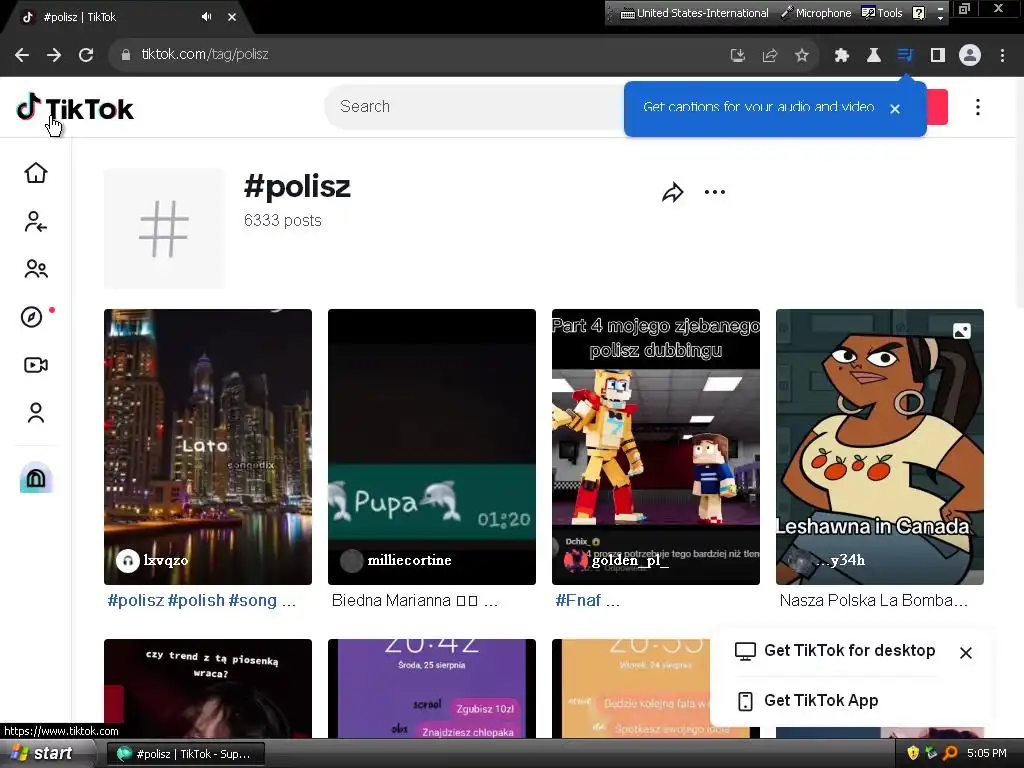Click the media control icon in toolbar
Viewport: 1024px width, 768px height.
point(905,56)
